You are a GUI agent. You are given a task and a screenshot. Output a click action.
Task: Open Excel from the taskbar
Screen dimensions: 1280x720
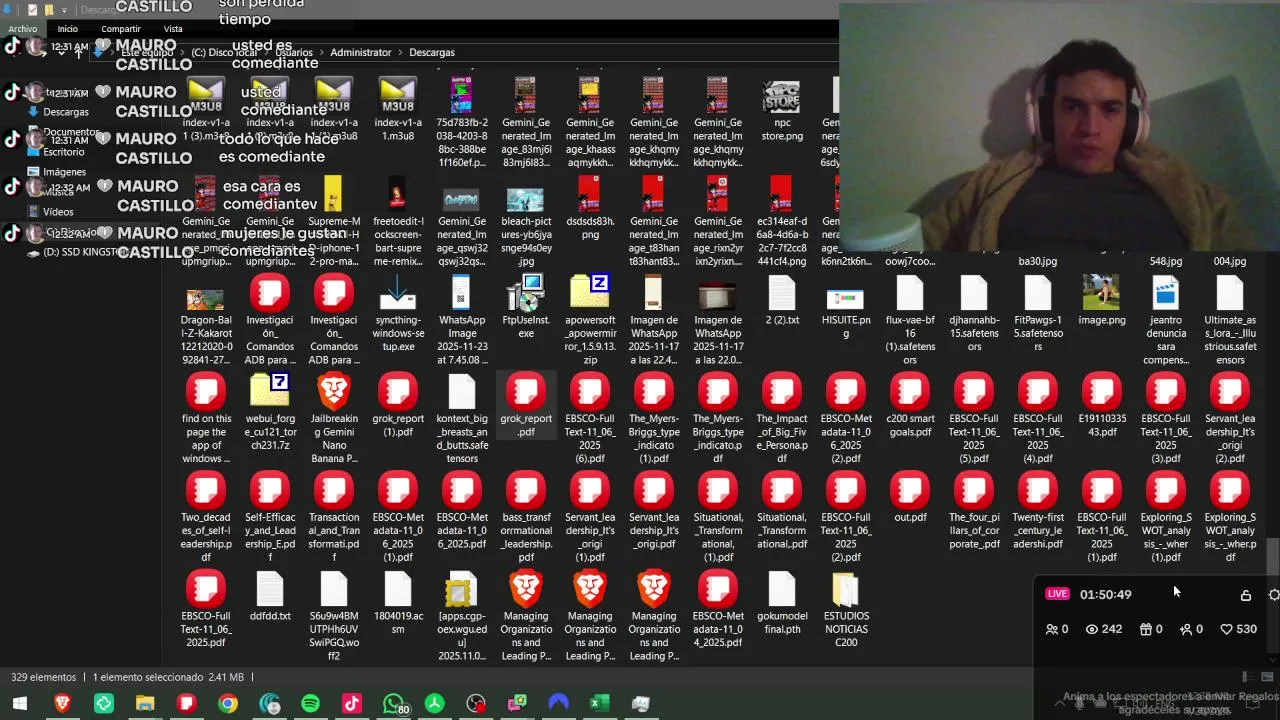click(x=599, y=704)
